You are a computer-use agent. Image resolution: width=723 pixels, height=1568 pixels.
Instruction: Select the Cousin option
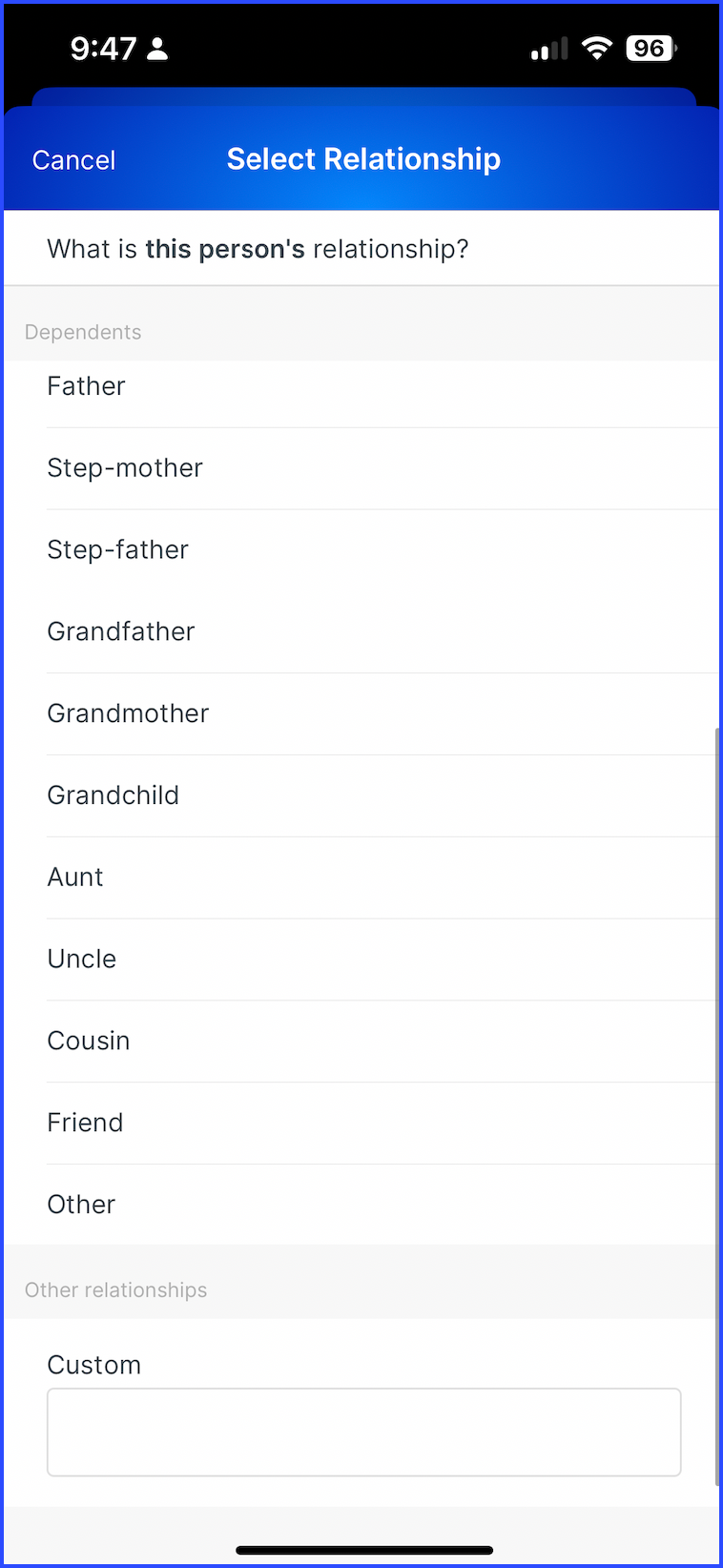pyautogui.click(x=362, y=1042)
